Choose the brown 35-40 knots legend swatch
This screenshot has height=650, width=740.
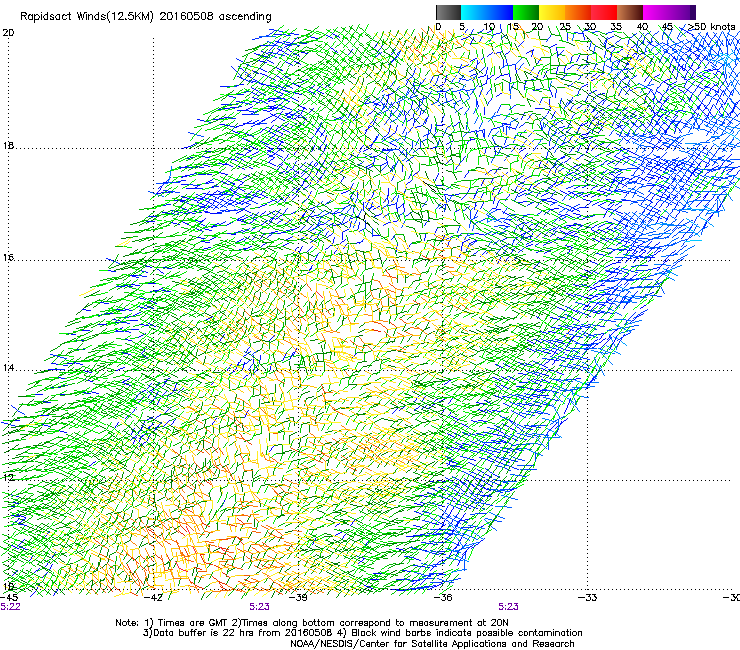pos(630,12)
